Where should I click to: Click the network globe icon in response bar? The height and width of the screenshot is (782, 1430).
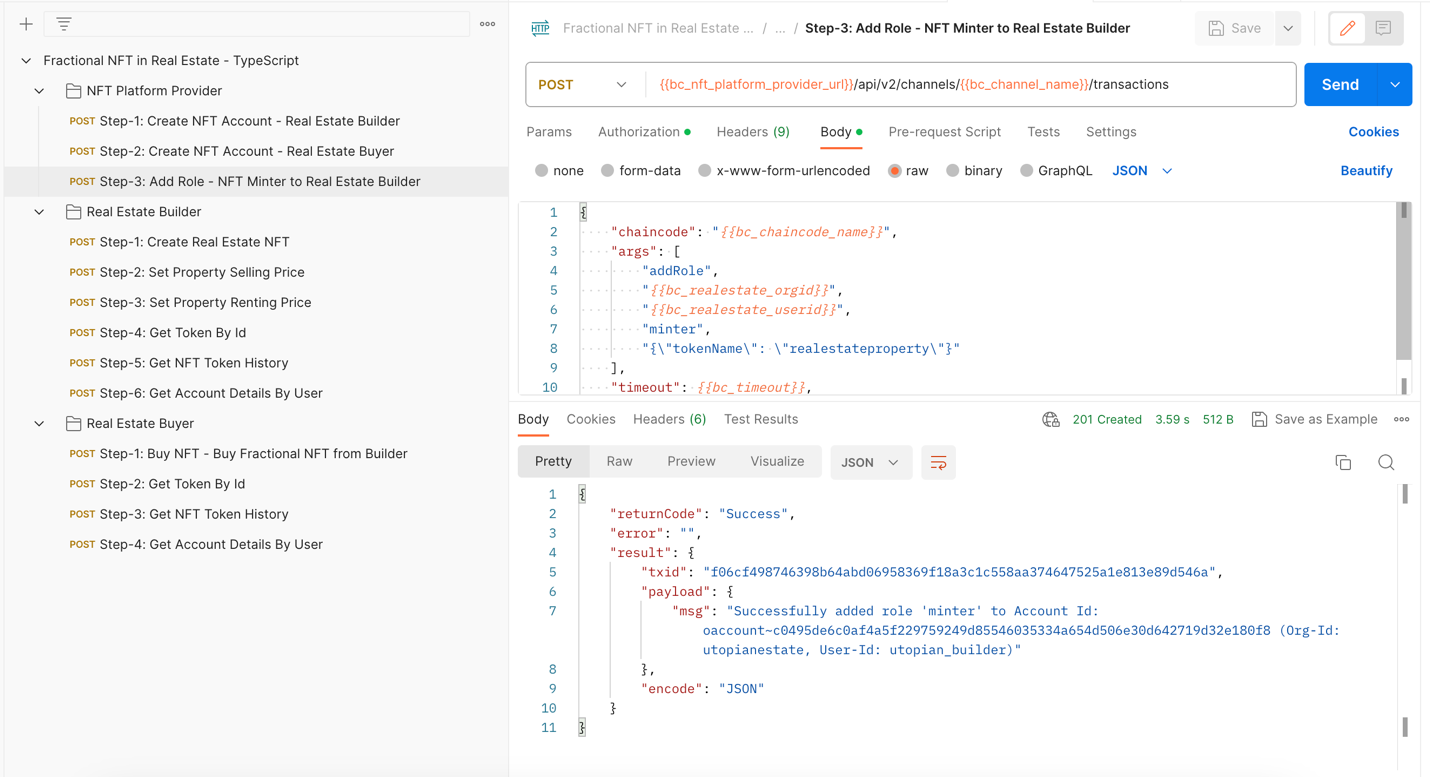point(1050,420)
